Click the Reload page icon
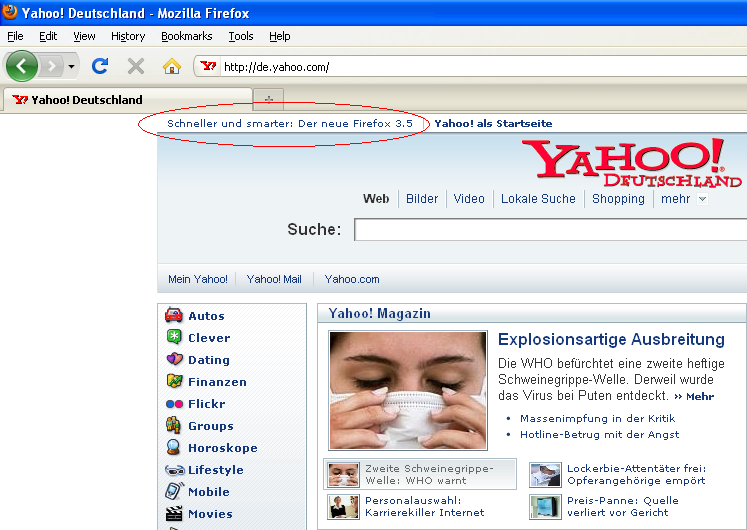 pos(100,67)
